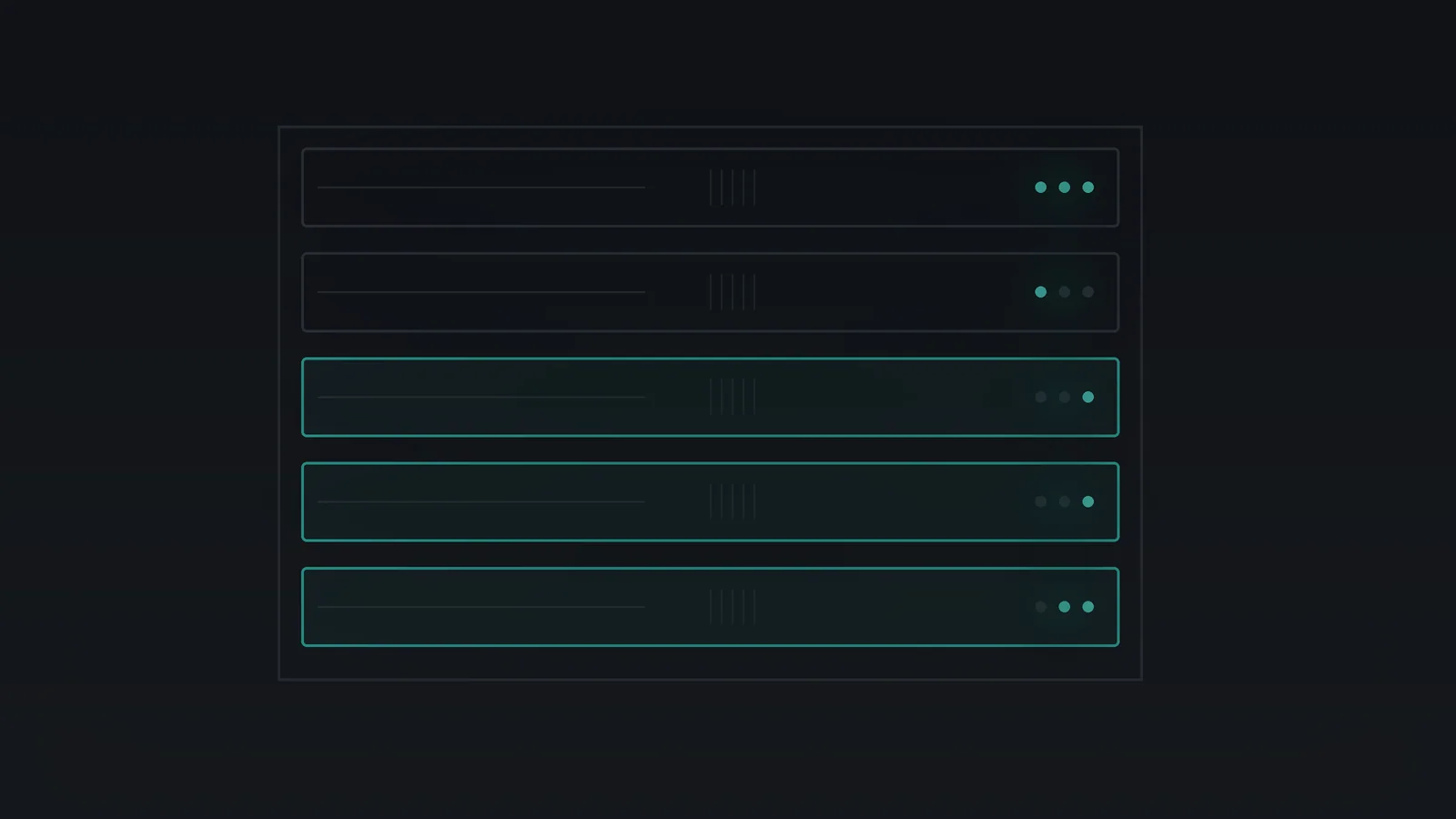Image resolution: width=1456 pixels, height=819 pixels.
Task: Click the last status dot in the top row
Action: pyautogui.click(x=1087, y=187)
